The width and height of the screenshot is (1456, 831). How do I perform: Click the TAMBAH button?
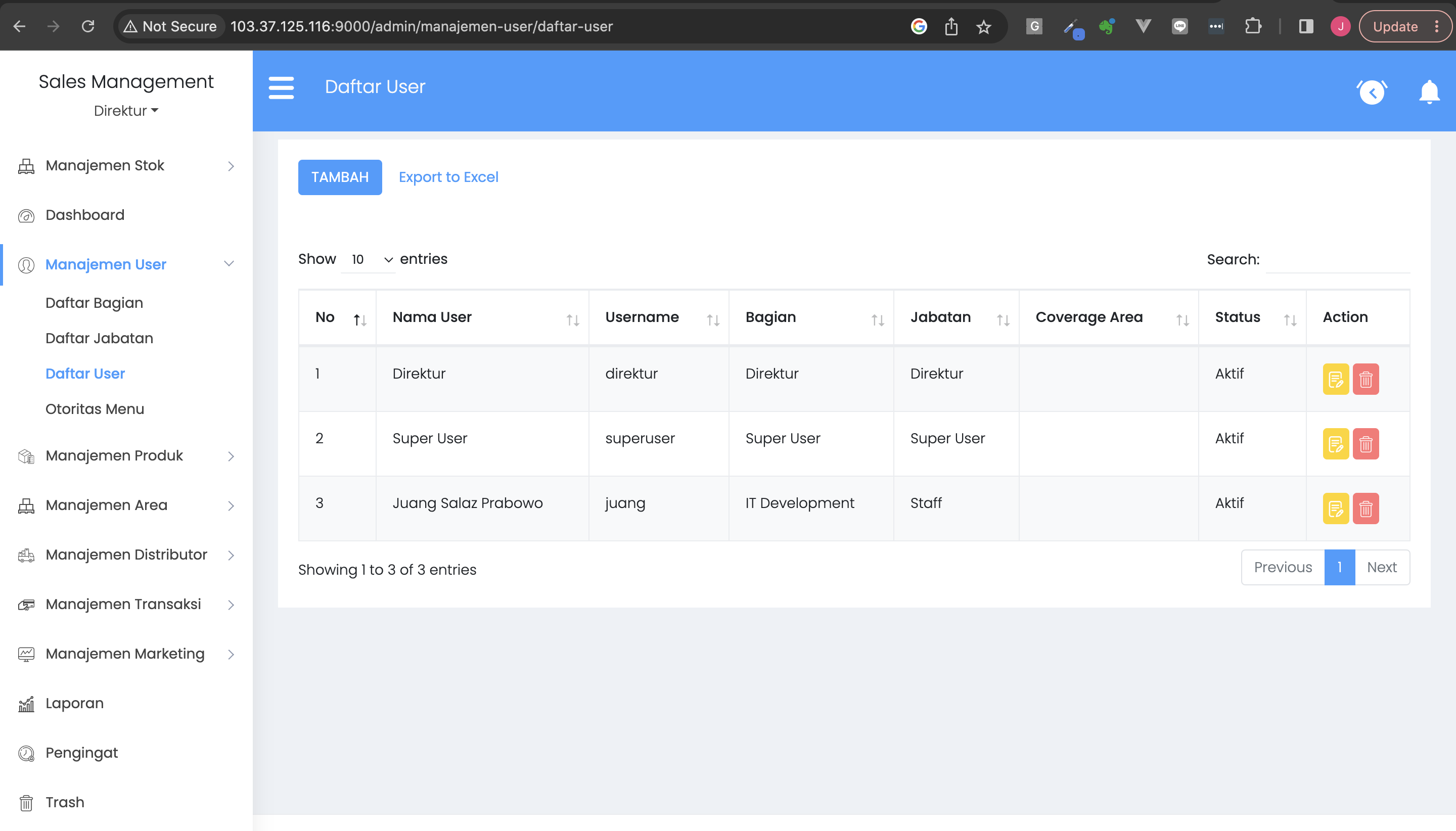339,177
